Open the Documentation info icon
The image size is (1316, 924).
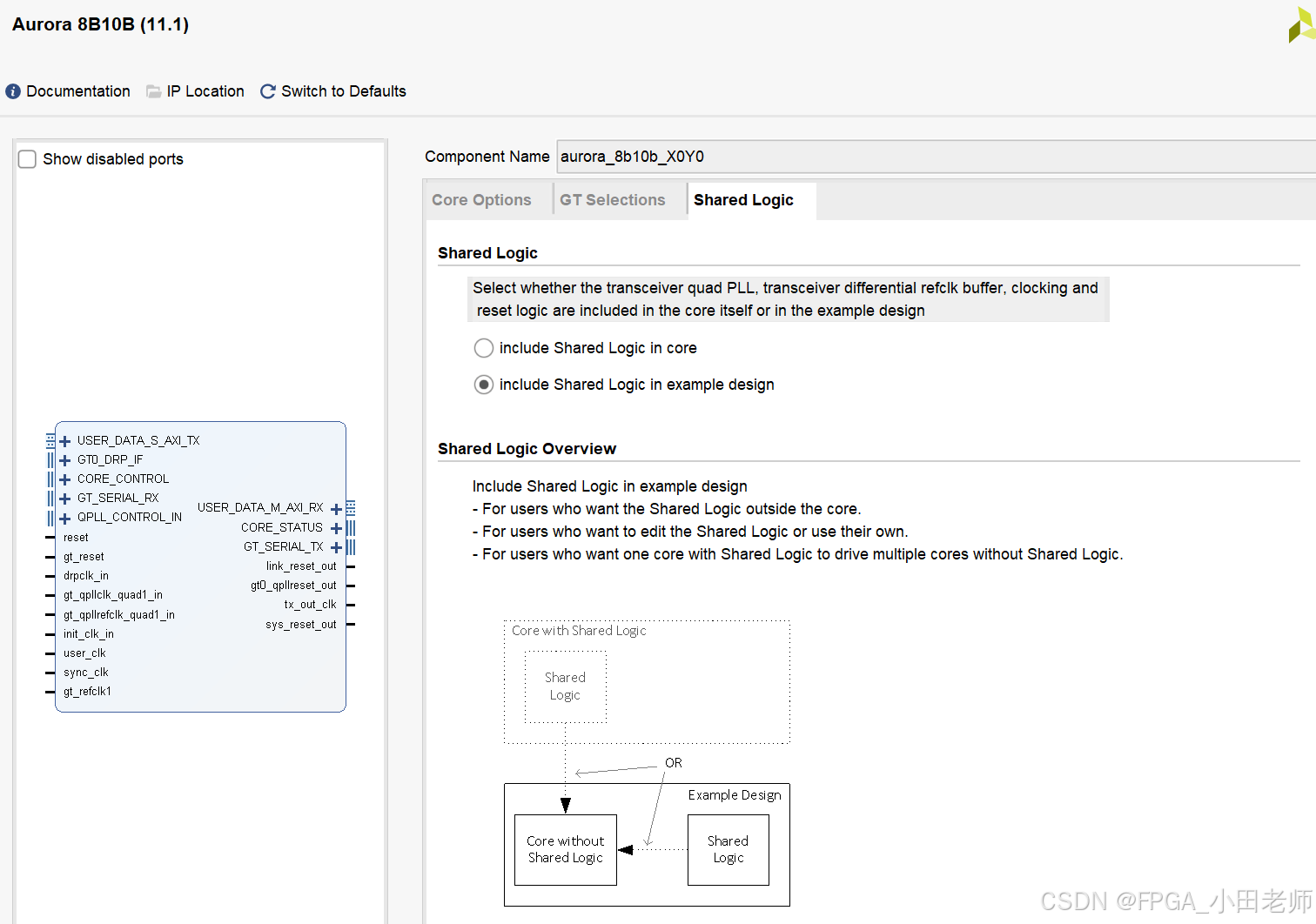[x=13, y=91]
